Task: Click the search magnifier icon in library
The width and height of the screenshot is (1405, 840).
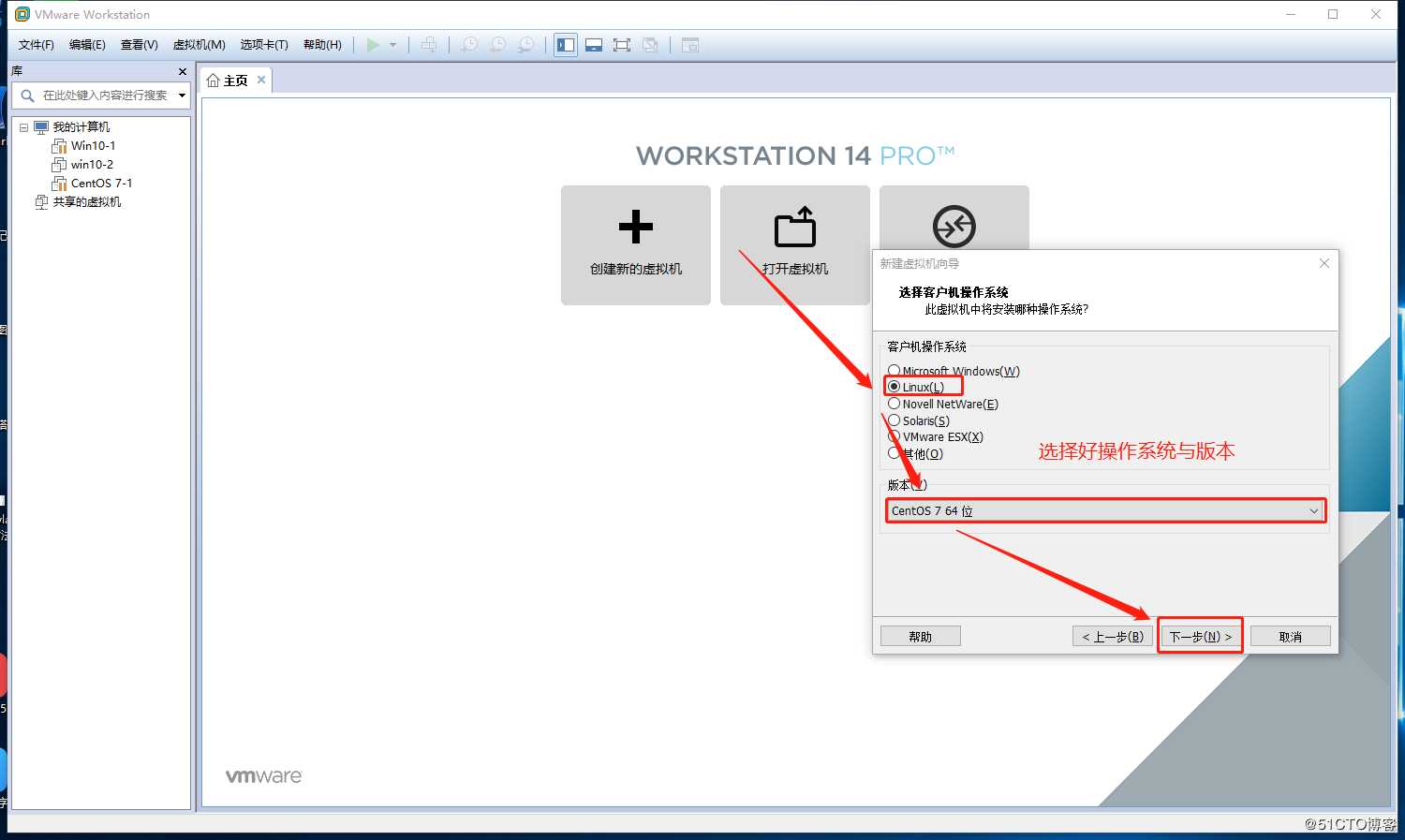Action: 27,96
